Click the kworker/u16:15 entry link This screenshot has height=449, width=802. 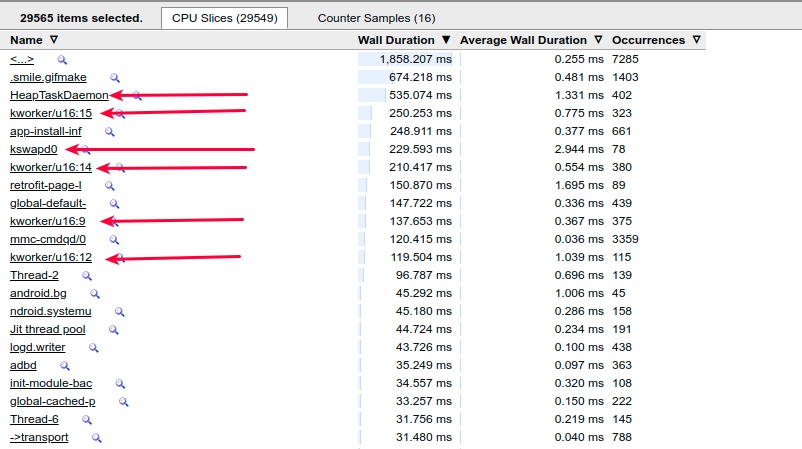[50, 114]
